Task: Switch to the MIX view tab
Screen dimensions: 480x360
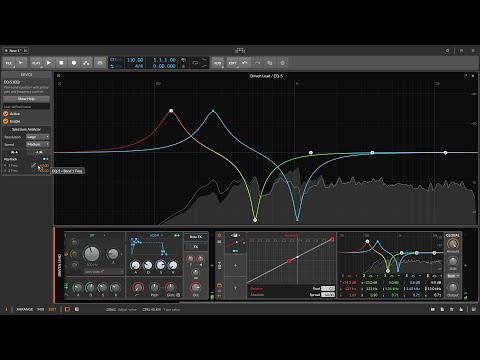Action: click(40, 309)
